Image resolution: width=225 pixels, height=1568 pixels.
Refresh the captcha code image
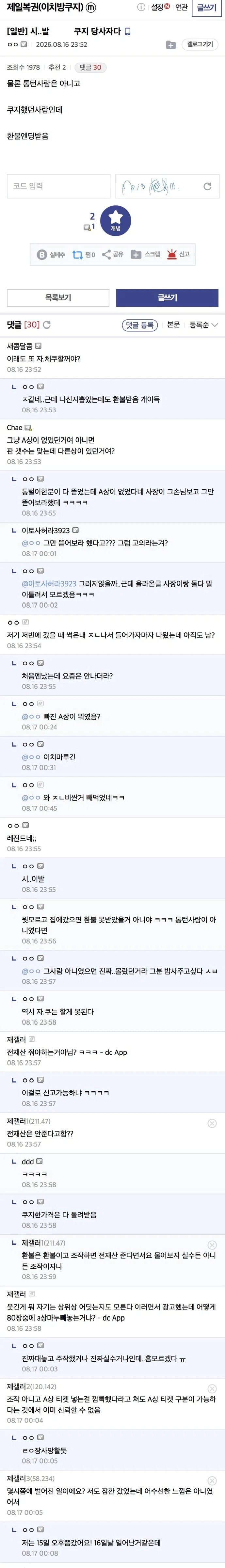click(207, 186)
